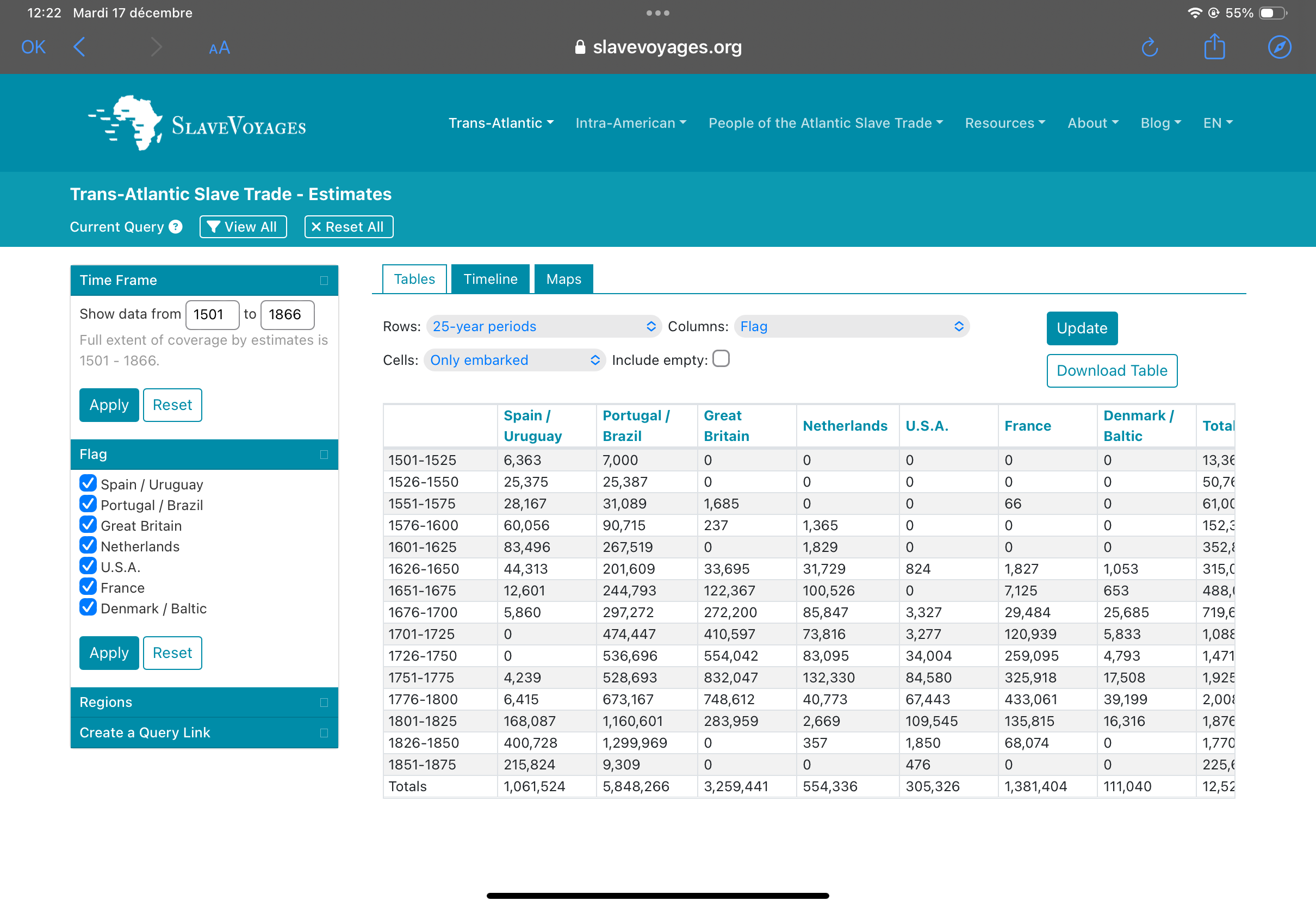Switch to the Maps tab
This screenshot has height=907, width=1316.
pos(564,279)
